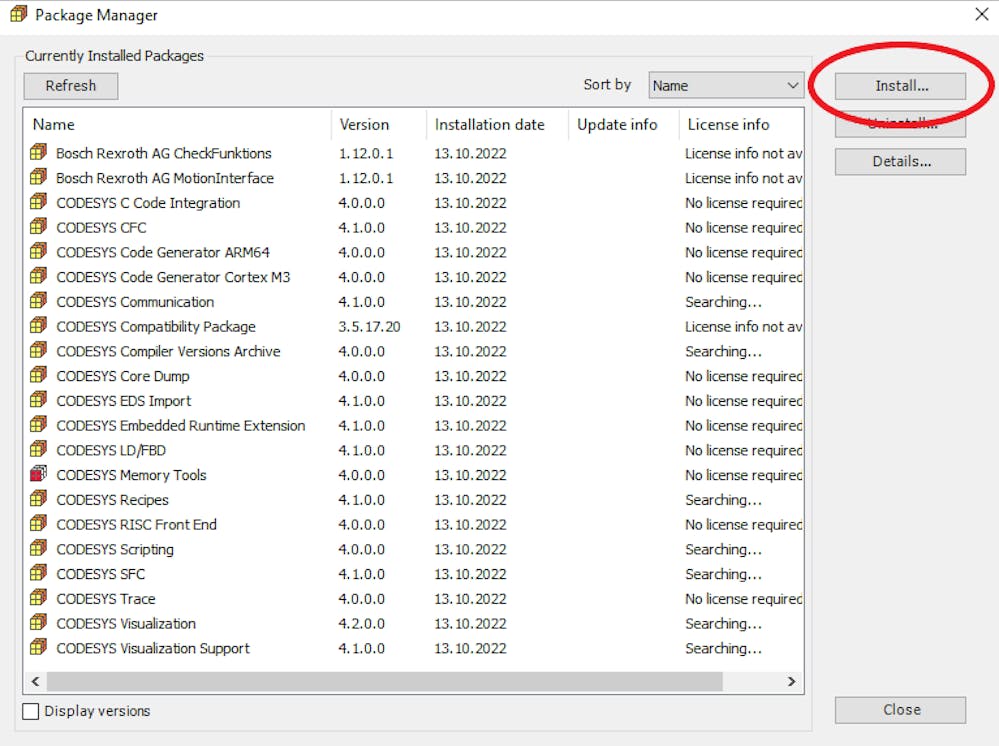Viewport: 999px width, 746px height.
Task: Select the CODESYS Visualization Support row name
Action: [x=153, y=649]
